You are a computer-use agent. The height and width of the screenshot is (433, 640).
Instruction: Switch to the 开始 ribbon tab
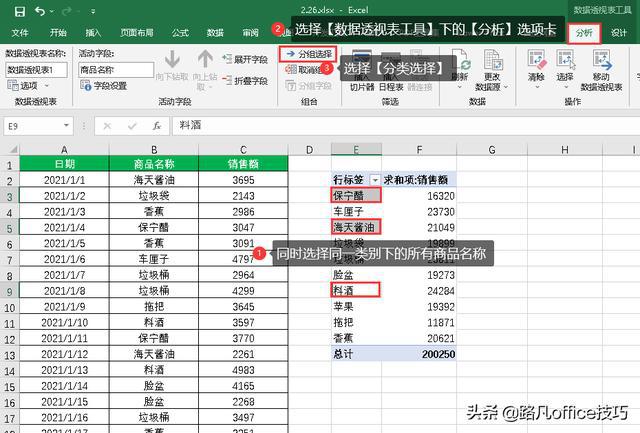[58, 33]
